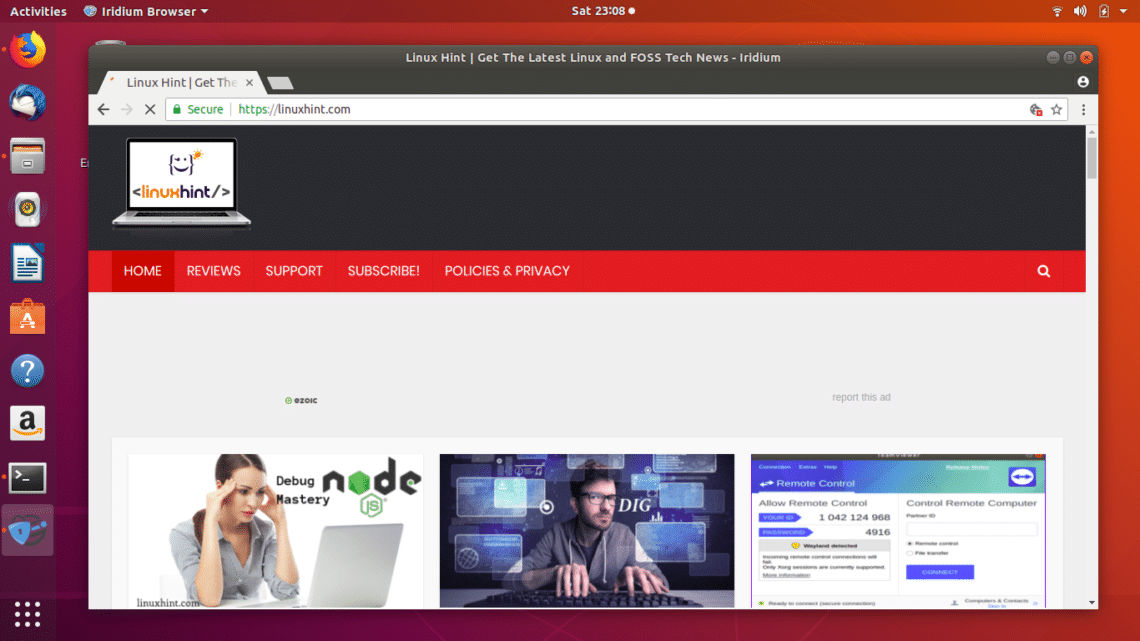Open Help from the dock
This screenshot has width=1140, height=641.
(28, 371)
